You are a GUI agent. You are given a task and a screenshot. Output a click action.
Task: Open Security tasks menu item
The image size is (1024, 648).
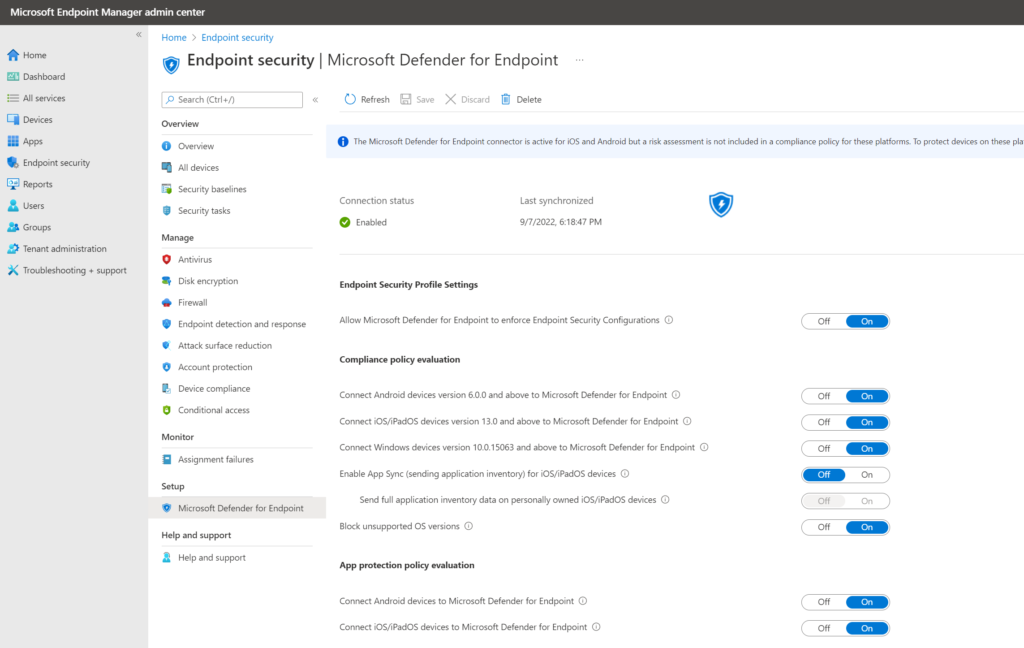pos(204,211)
